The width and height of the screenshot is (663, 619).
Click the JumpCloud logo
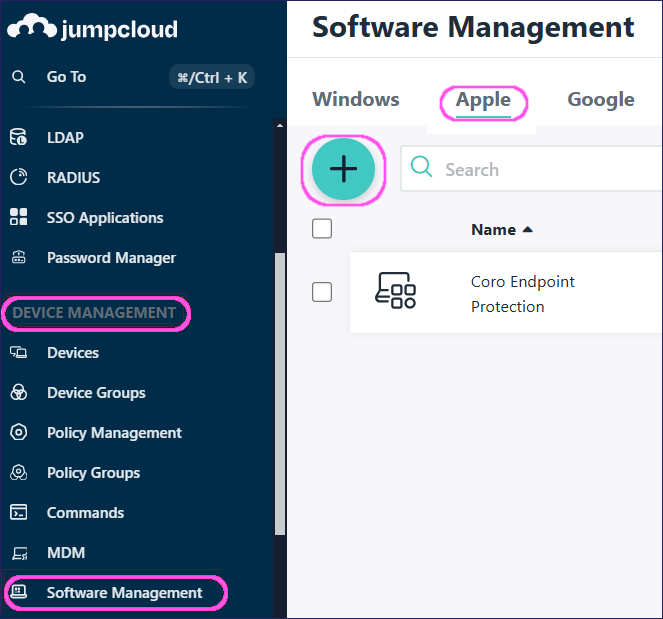[92, 28]
